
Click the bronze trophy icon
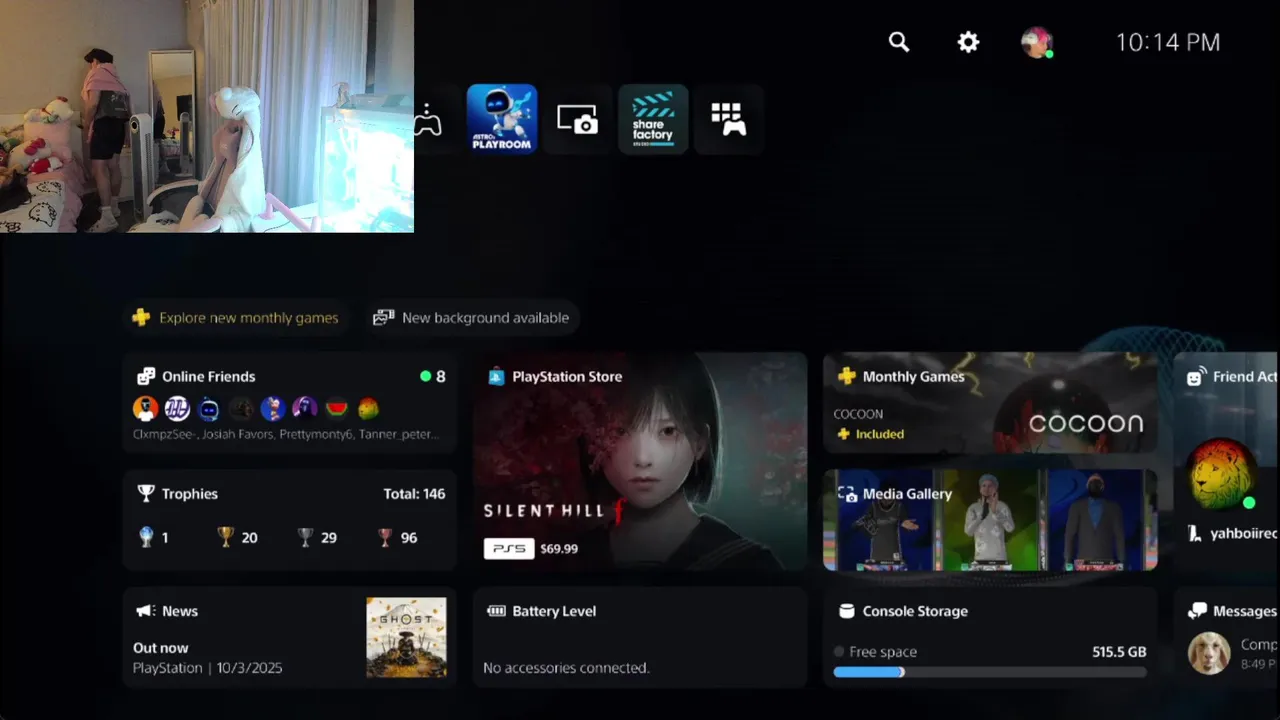(x=385, y=537)
